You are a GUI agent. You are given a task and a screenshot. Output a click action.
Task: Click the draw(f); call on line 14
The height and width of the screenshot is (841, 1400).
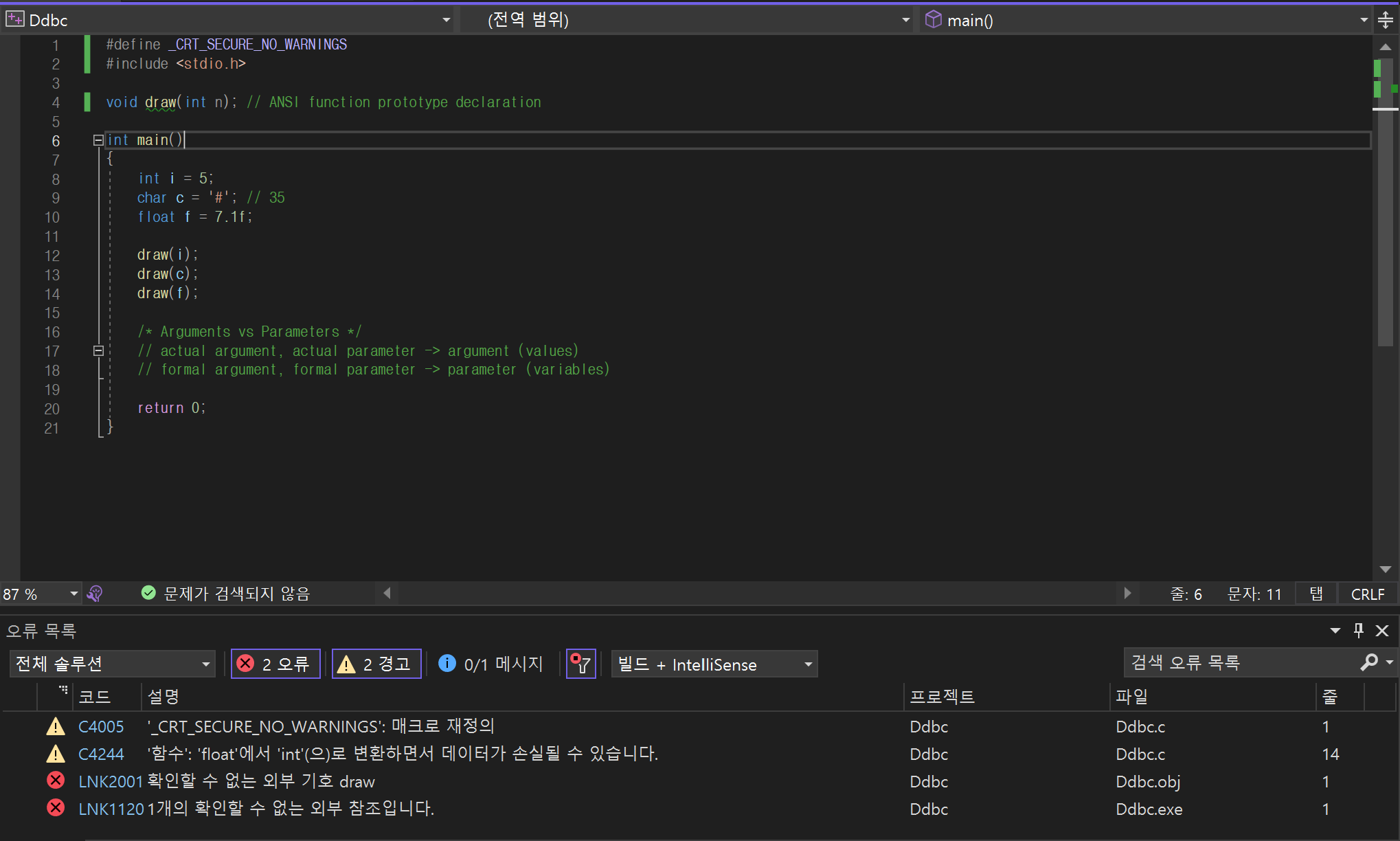168,293
